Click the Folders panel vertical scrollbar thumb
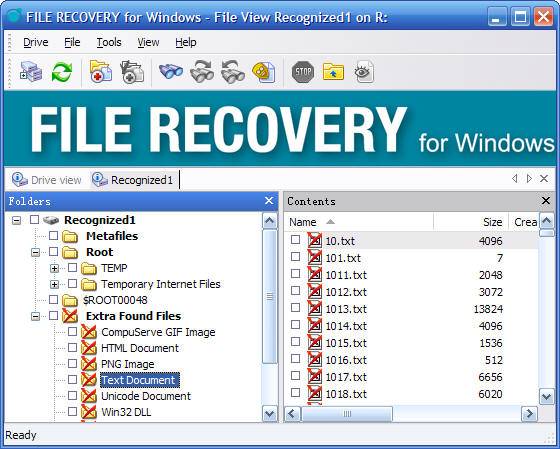This screenshot has width=560, height=449. coord(270,296)
